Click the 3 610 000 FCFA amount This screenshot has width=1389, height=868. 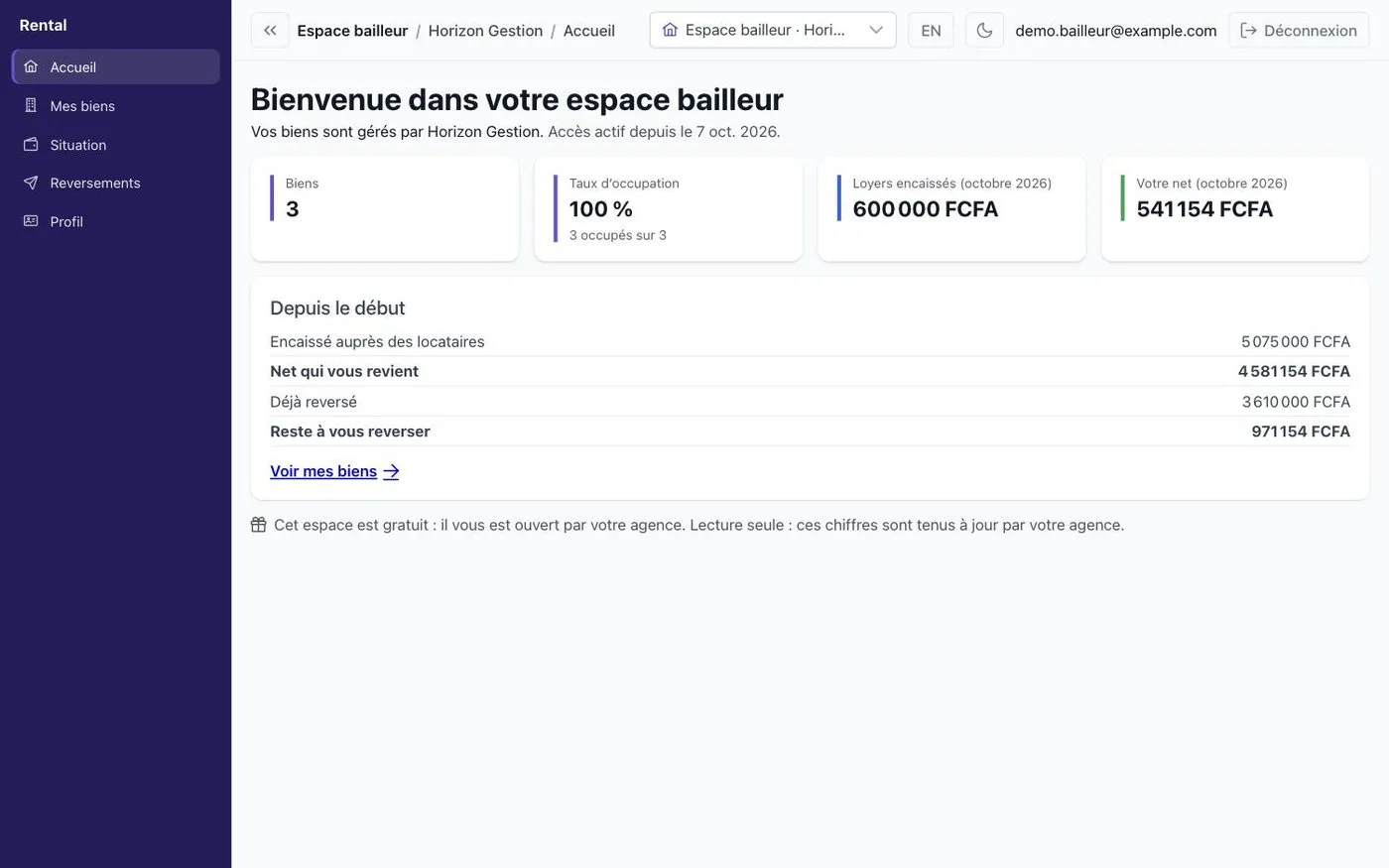1296,402
